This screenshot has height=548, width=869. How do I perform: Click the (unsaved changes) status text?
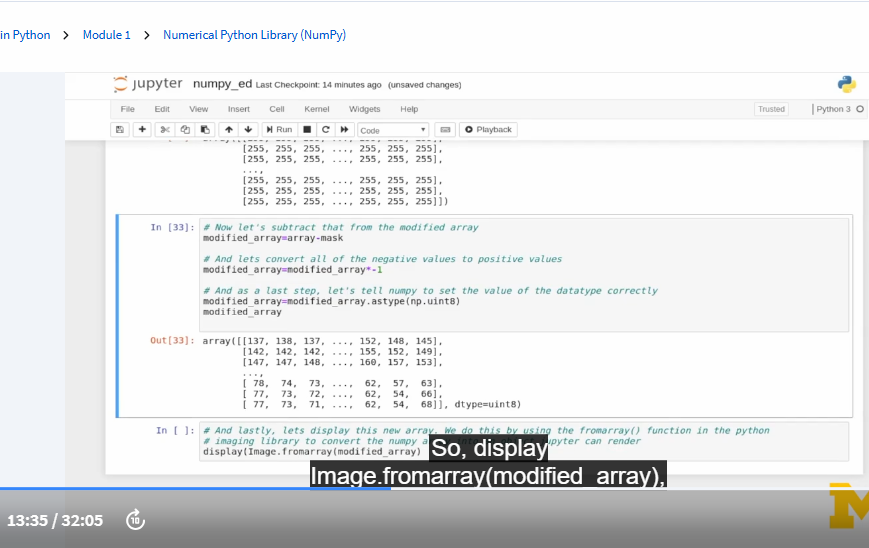[x=425, y=85]
